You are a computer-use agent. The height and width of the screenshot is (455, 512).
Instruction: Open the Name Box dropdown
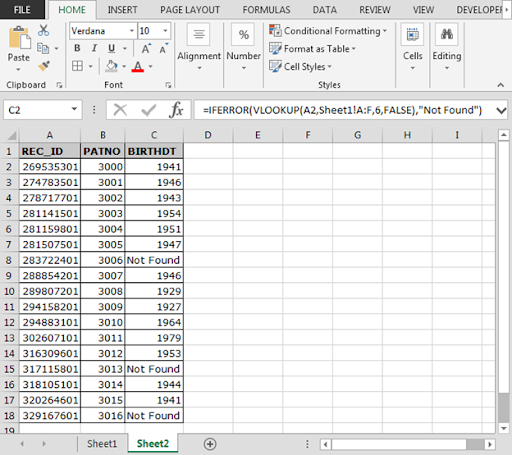click(74, 109)
